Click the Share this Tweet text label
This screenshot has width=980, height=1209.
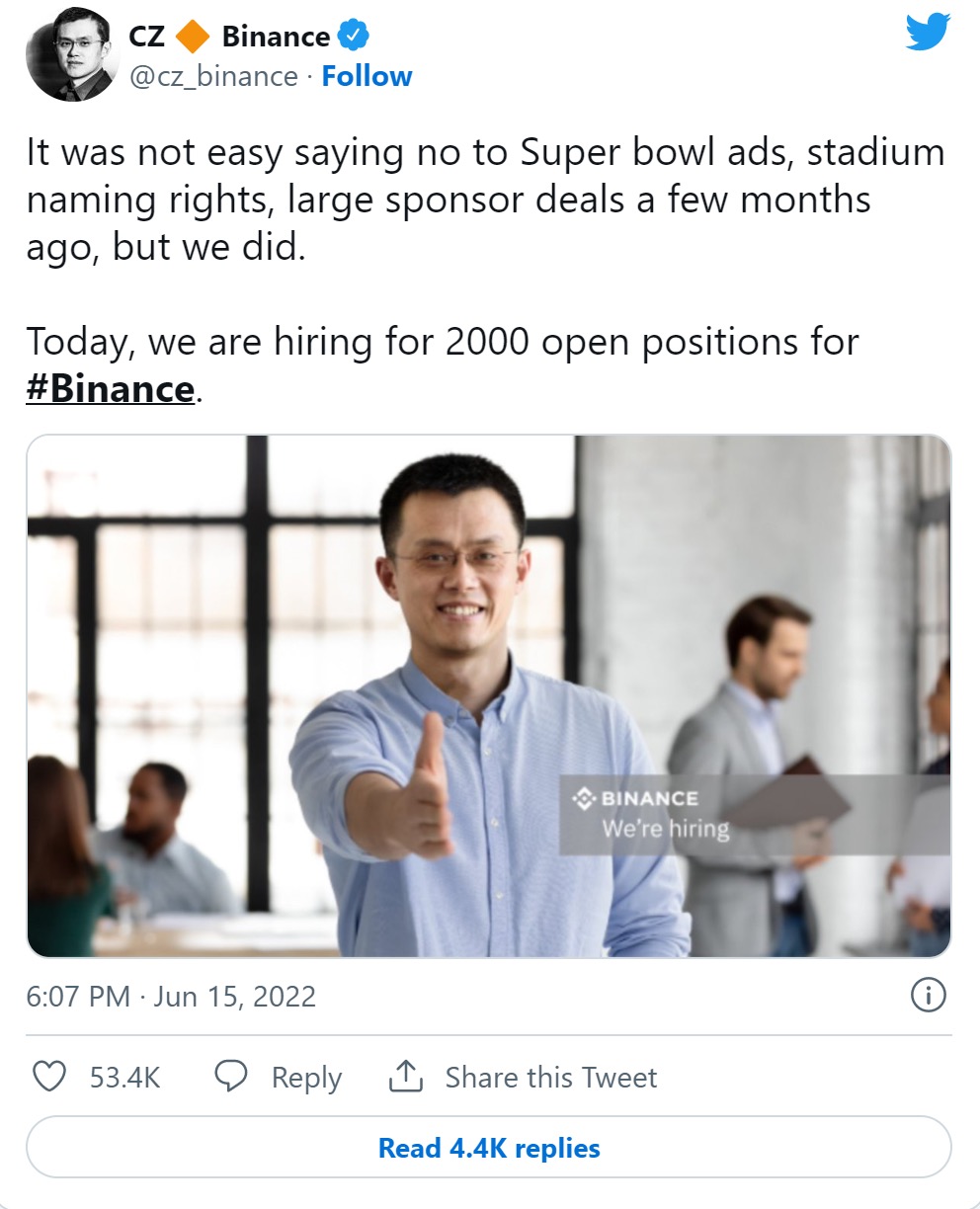click(x=553, y=1077)
